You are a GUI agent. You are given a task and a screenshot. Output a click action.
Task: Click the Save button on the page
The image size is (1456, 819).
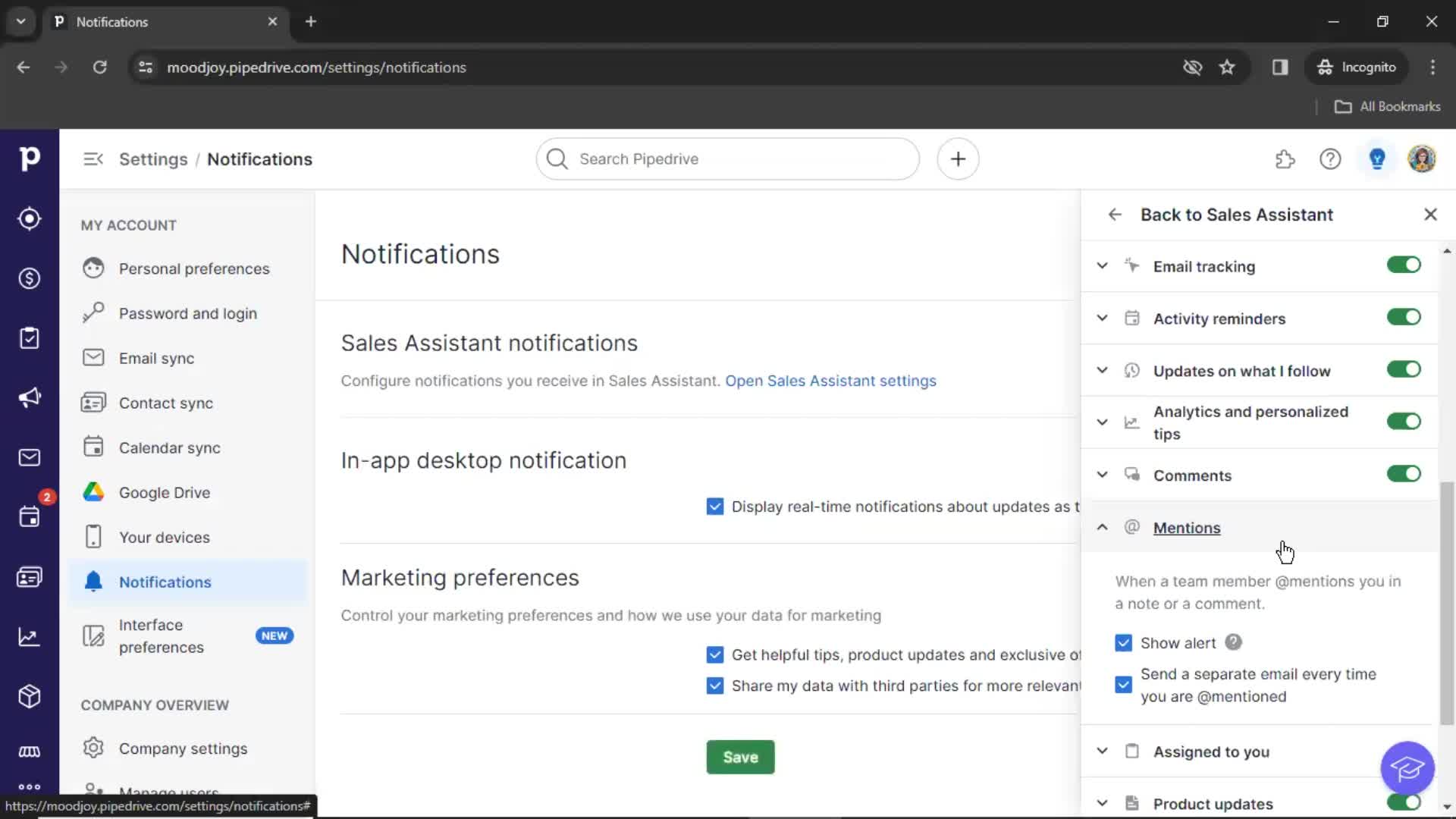pos(740,757)
